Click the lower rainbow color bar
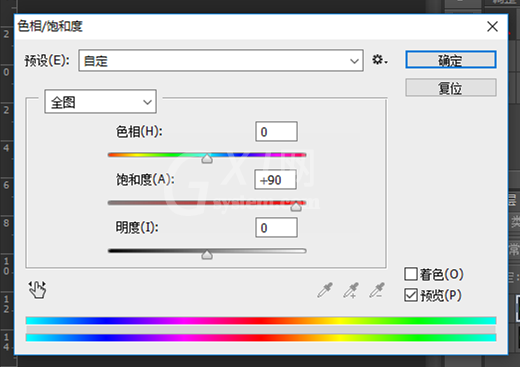Image resolution: width=520 pixels, height=367 pixels. 261,337
